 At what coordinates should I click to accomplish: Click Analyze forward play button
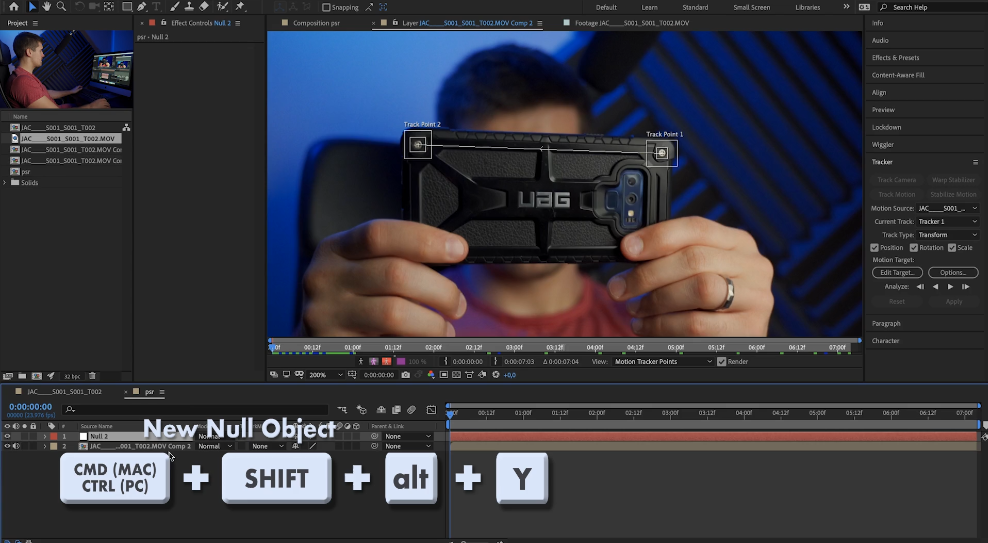(x=951, y=287)
